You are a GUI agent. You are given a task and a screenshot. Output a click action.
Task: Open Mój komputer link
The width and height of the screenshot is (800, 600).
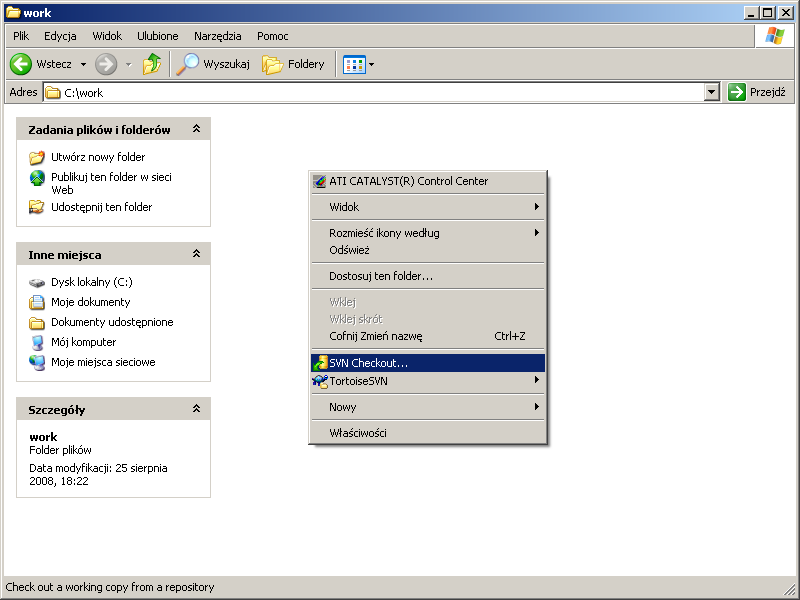[84, 342]
